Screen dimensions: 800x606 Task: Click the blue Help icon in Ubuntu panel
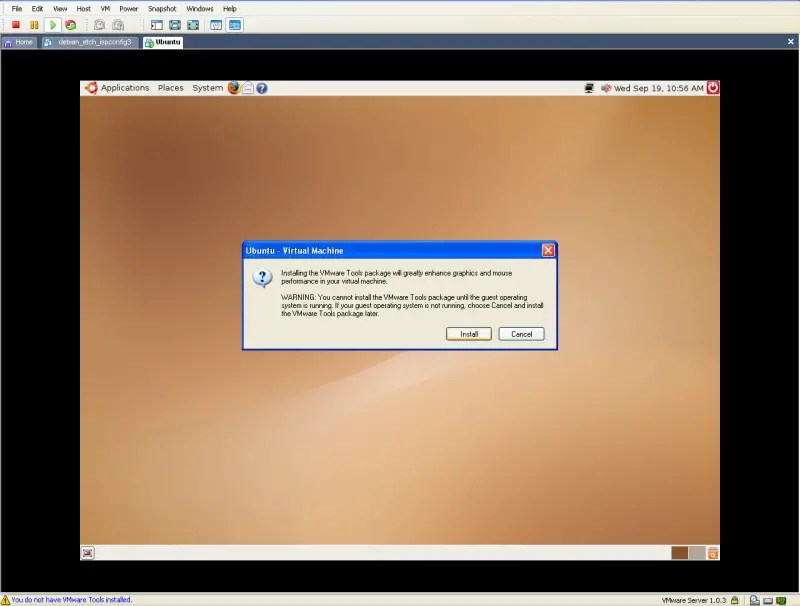(262, 88)
